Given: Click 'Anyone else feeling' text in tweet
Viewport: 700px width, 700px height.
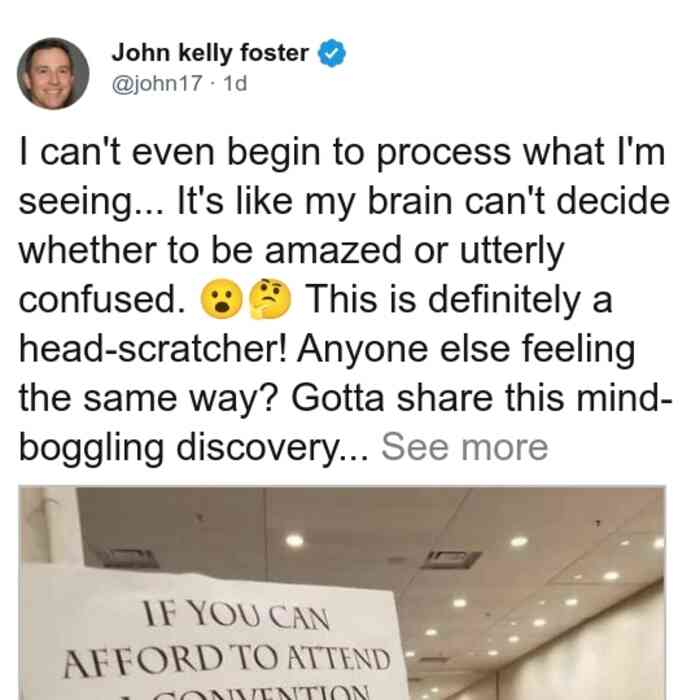Looking at the screenshot, I should 466,349.
